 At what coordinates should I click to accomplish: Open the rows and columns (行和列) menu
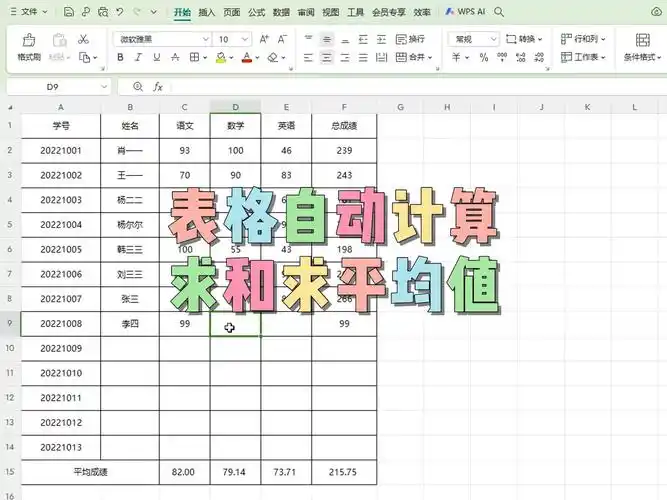point(583,39)
